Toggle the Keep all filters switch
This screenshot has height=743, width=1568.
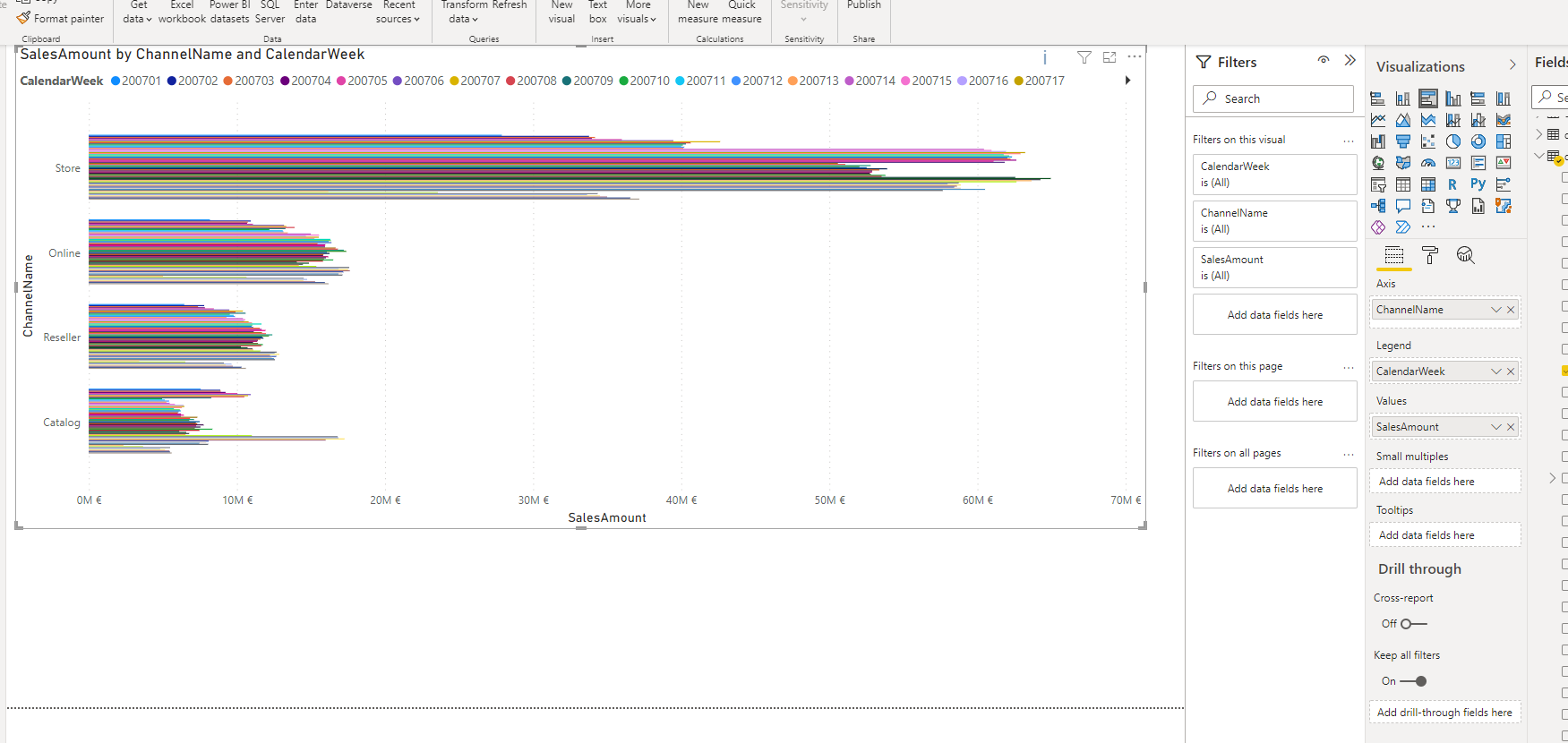(1414, 681)
